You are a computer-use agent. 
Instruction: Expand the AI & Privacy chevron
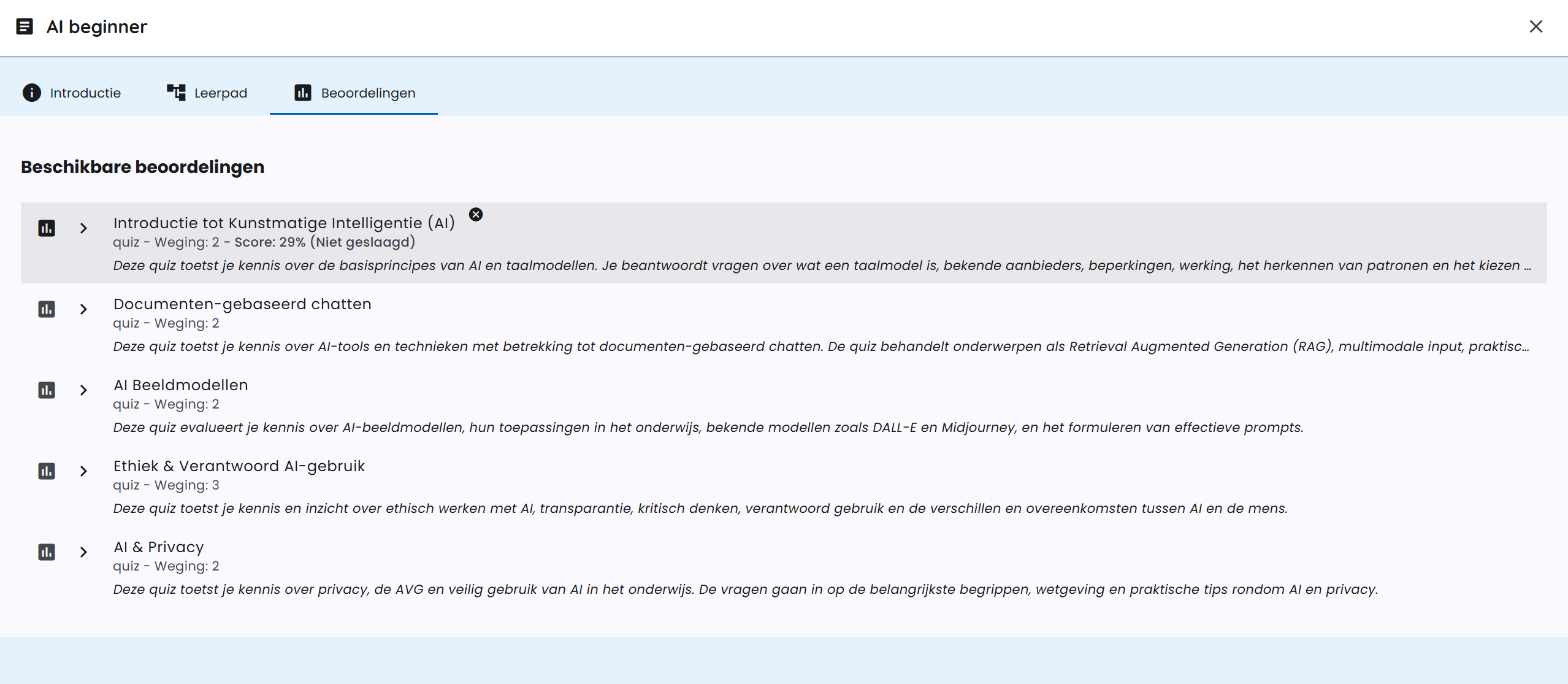pos(83,552)
